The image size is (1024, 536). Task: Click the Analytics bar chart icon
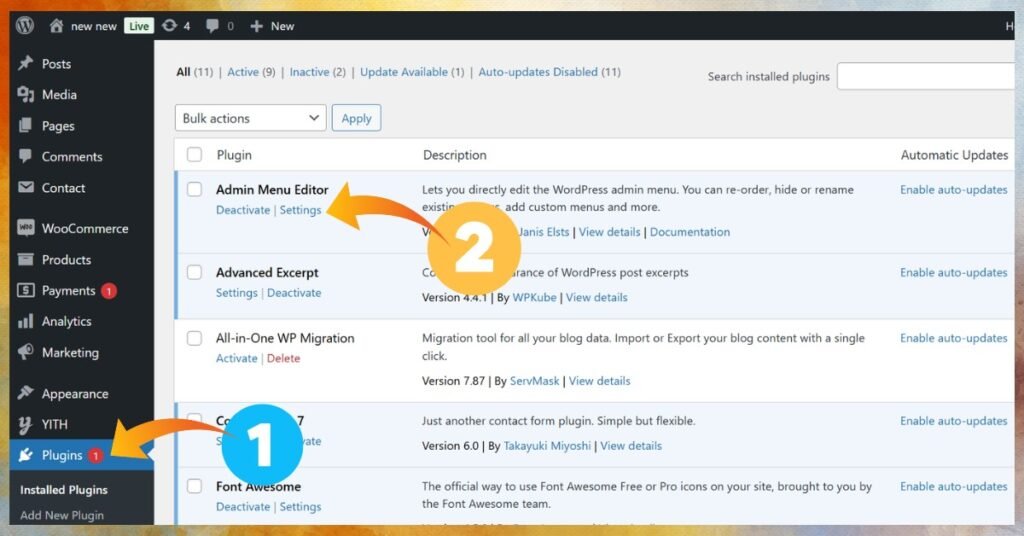coord(25,321)
